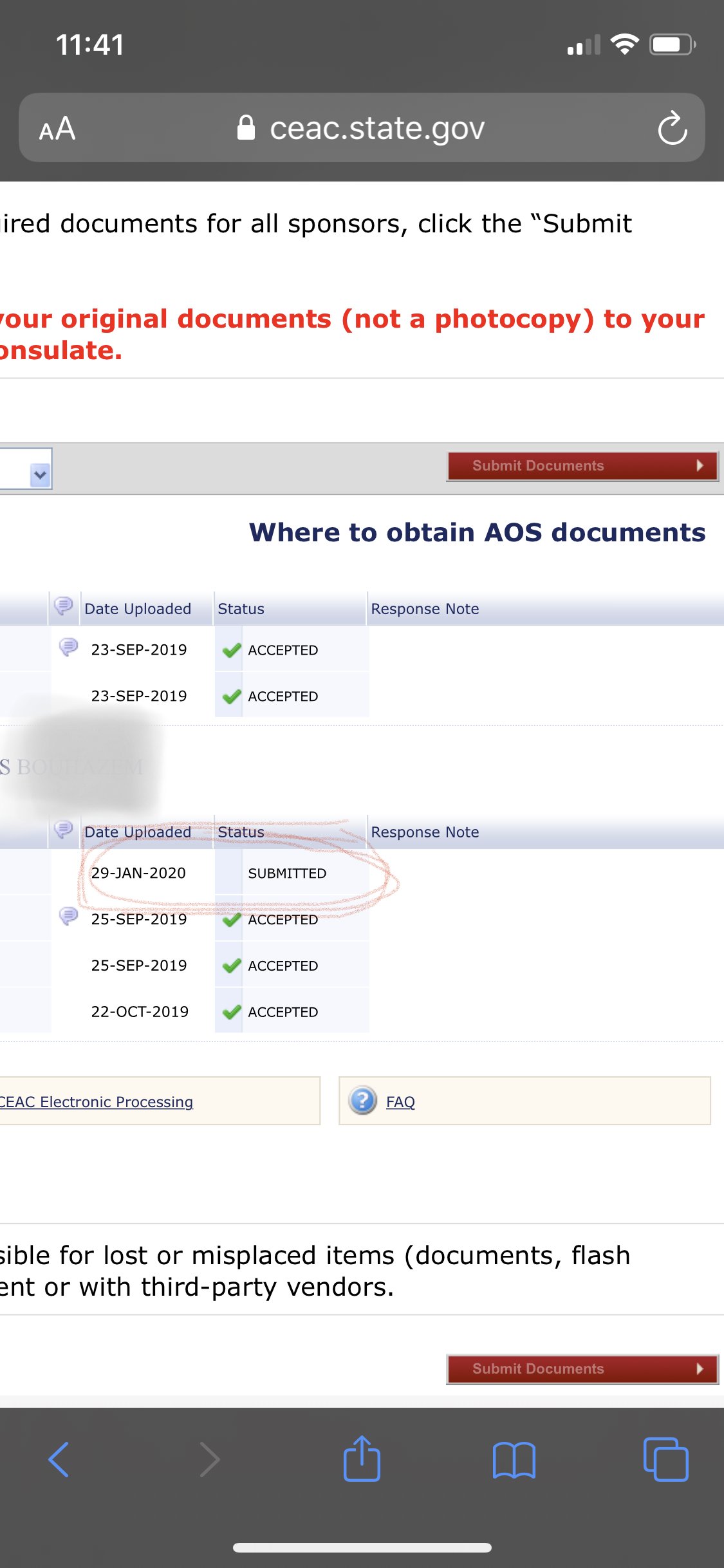
Task: Click comment icon in first table header
Action: pos(63,606)
